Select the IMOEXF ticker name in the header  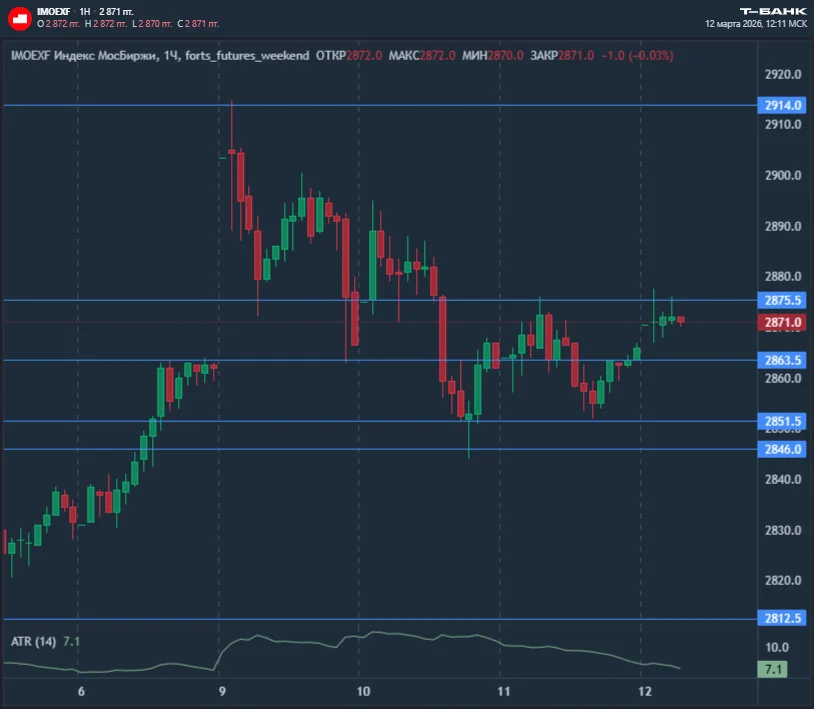pyautogui.click(x=53, y=11)
